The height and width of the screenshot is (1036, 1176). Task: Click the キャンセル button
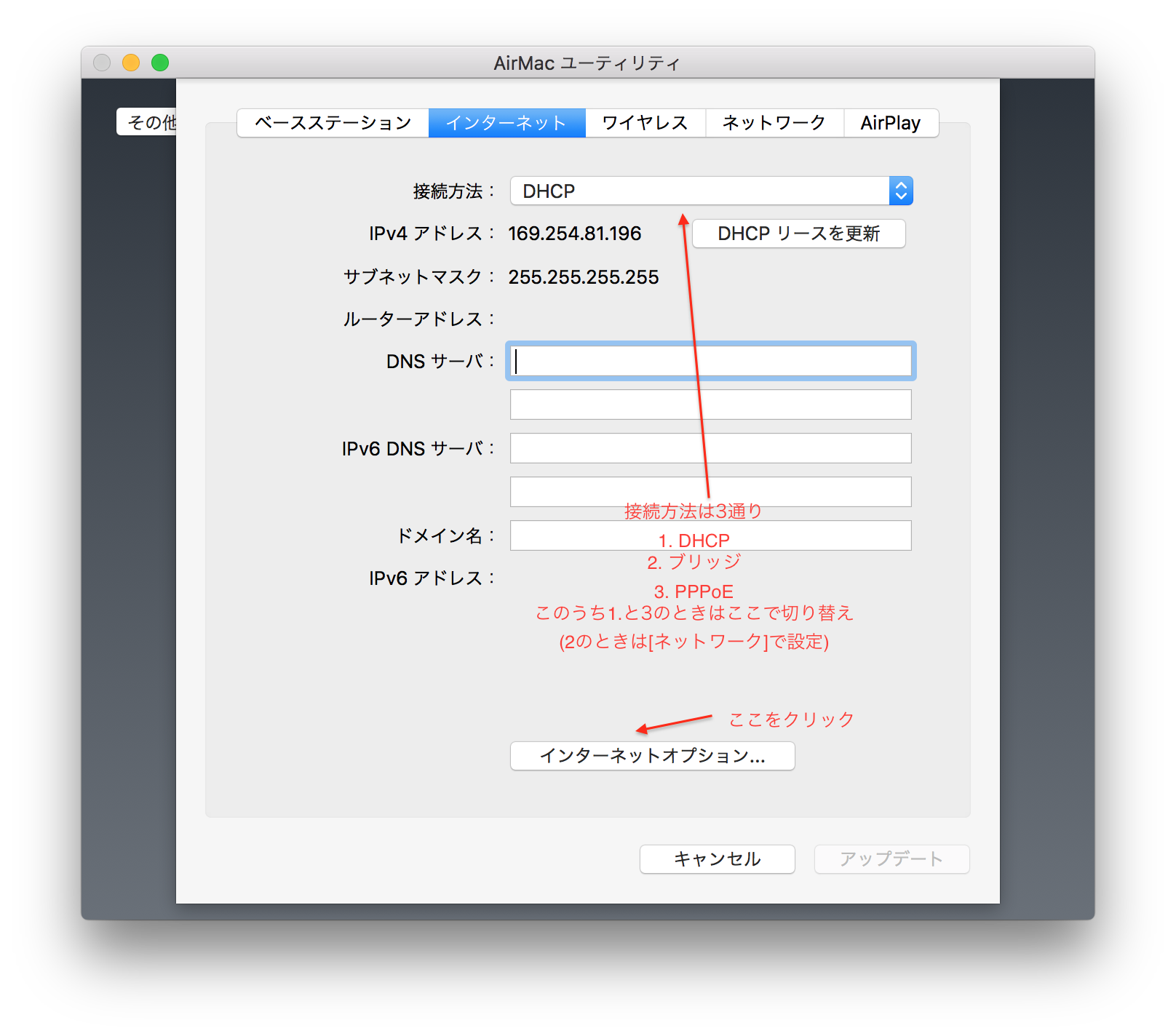tap(718, 859)
